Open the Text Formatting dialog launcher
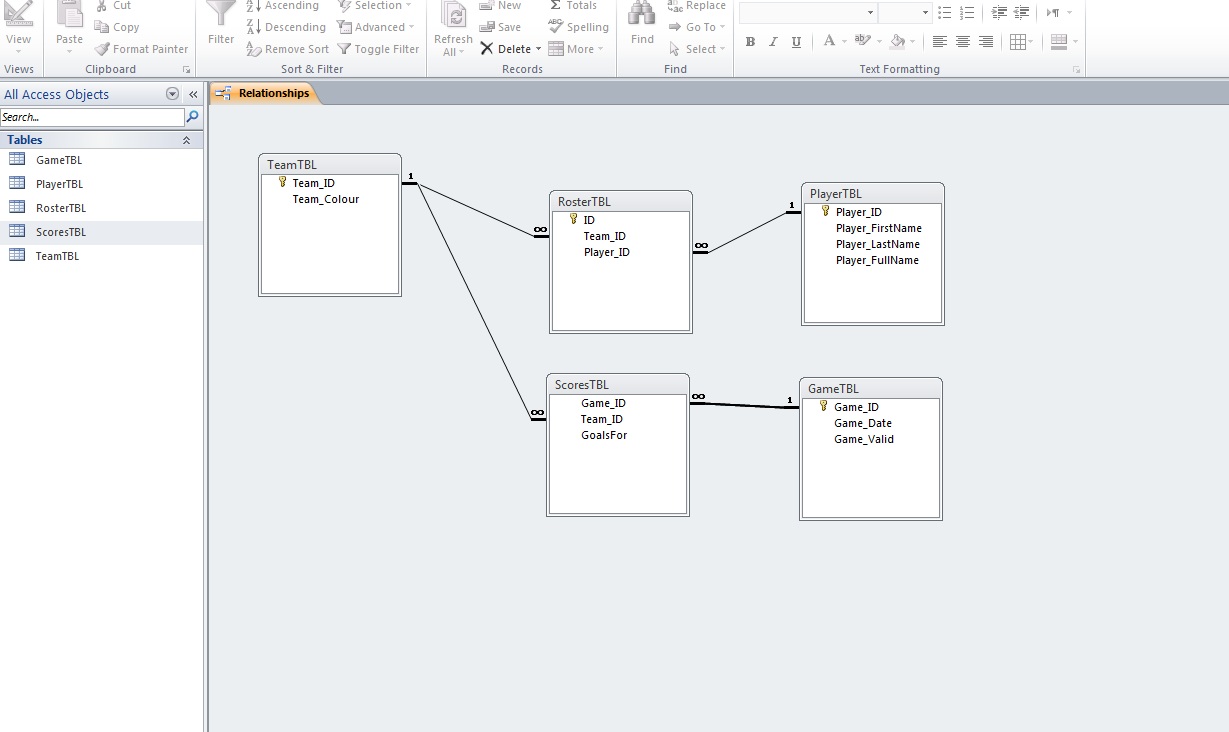This screenshot has width=1229, height=732. pos(1077,70)
